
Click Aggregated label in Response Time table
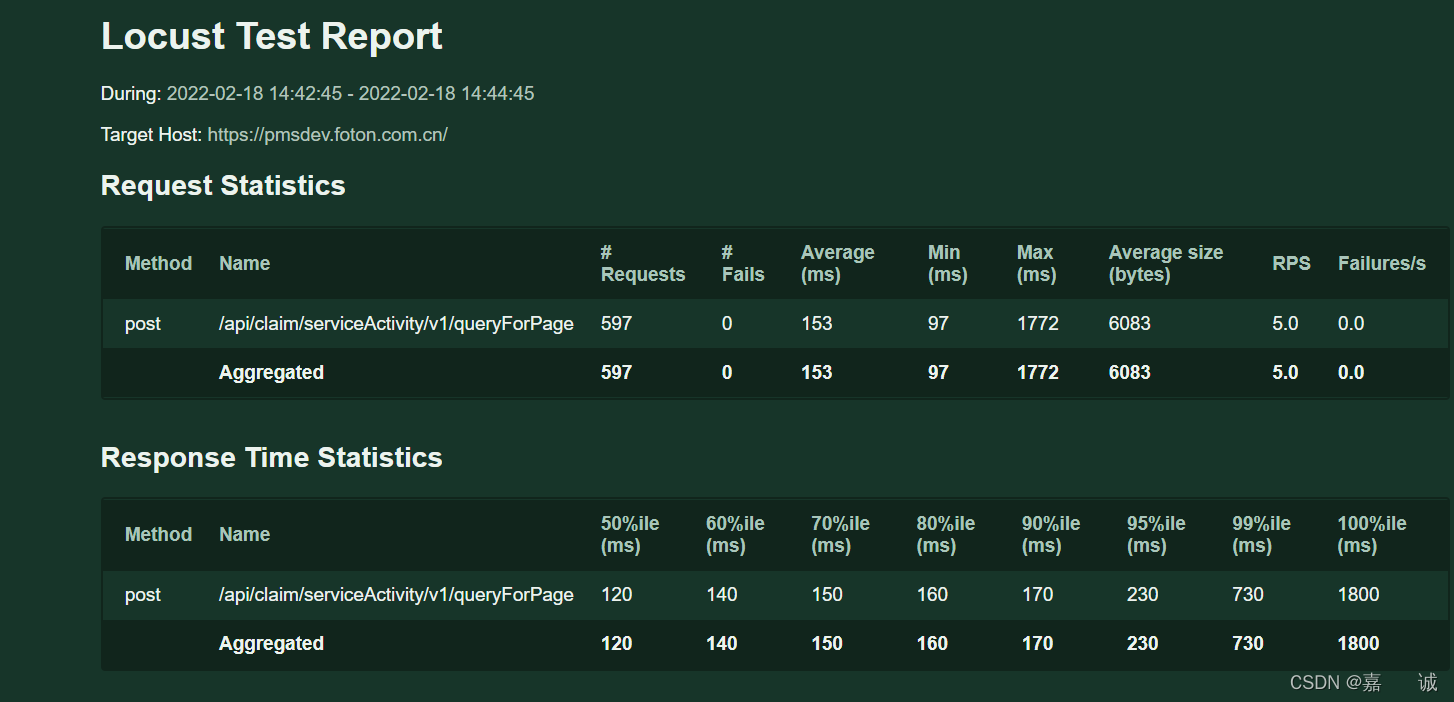tap(271, 644)
